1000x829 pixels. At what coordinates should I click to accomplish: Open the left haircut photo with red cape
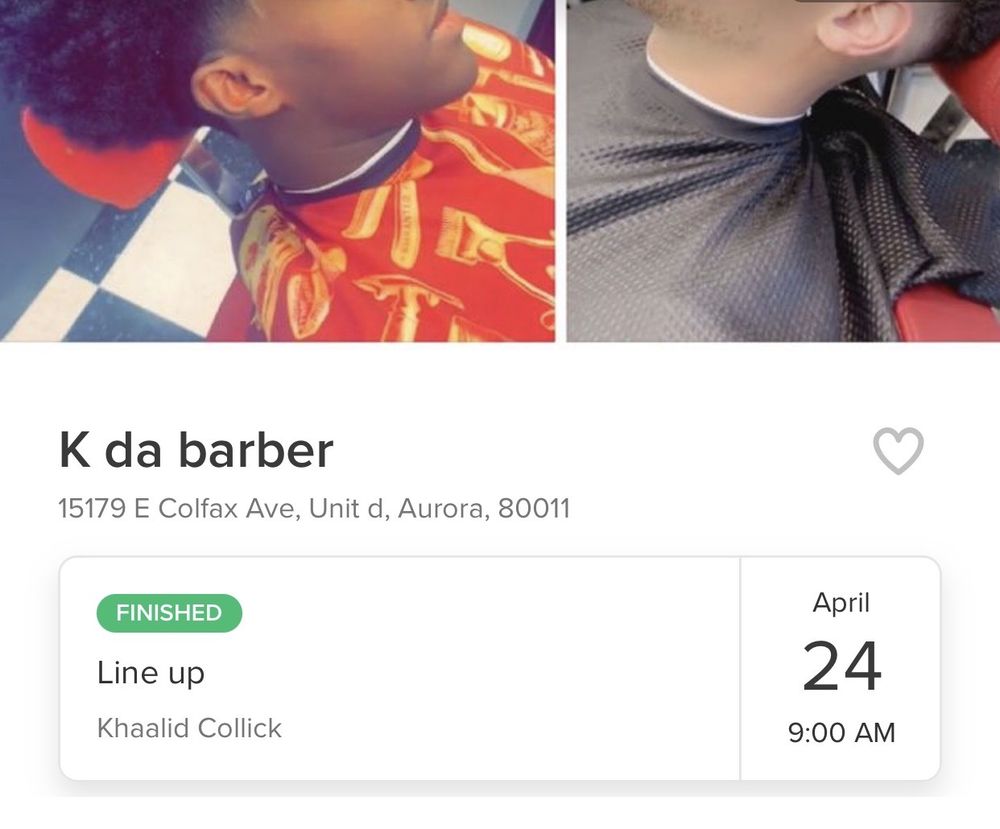[277, 171]
